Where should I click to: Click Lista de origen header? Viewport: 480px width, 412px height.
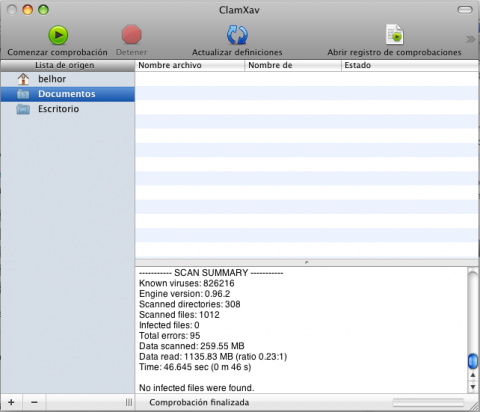pyautogui.click(x=68, y=65)
